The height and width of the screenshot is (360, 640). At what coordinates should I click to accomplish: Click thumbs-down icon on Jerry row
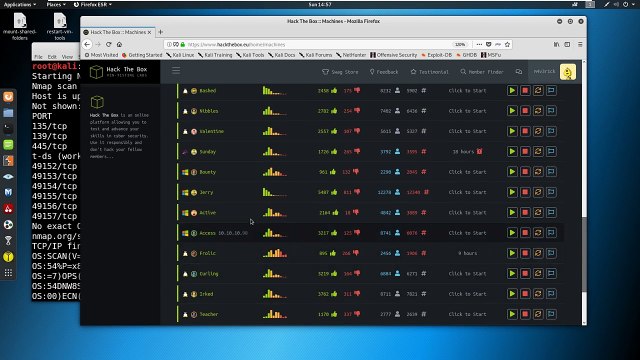pos(357,192)
